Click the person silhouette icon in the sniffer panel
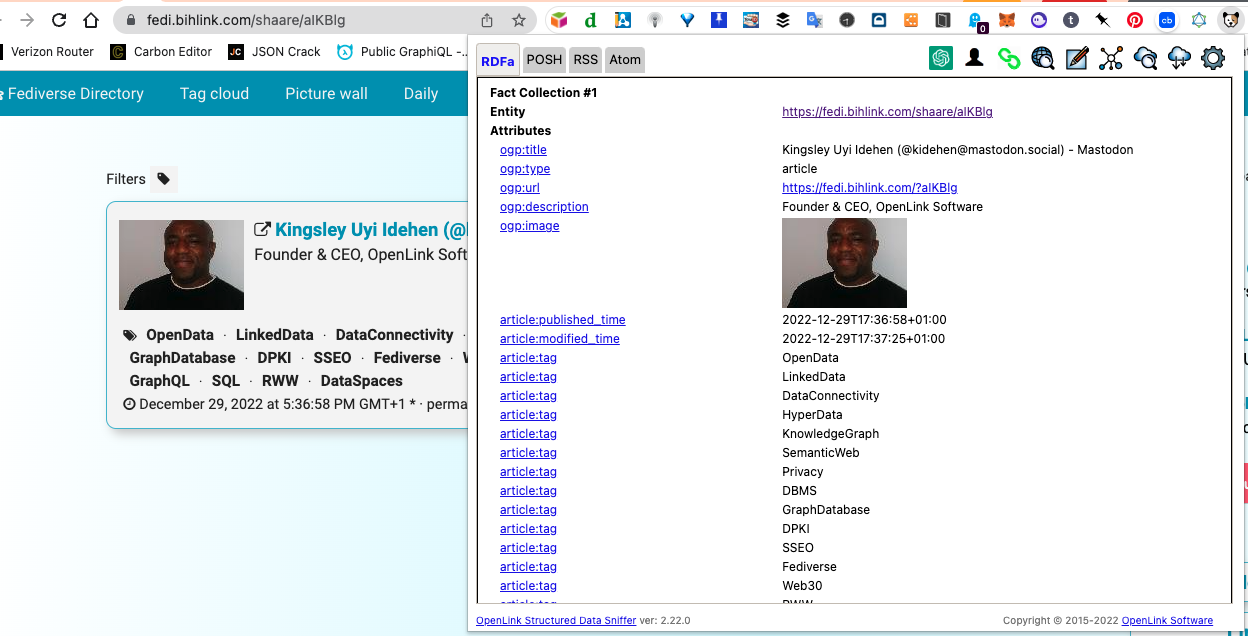1248x636 pixels. (x=974, y=59)
